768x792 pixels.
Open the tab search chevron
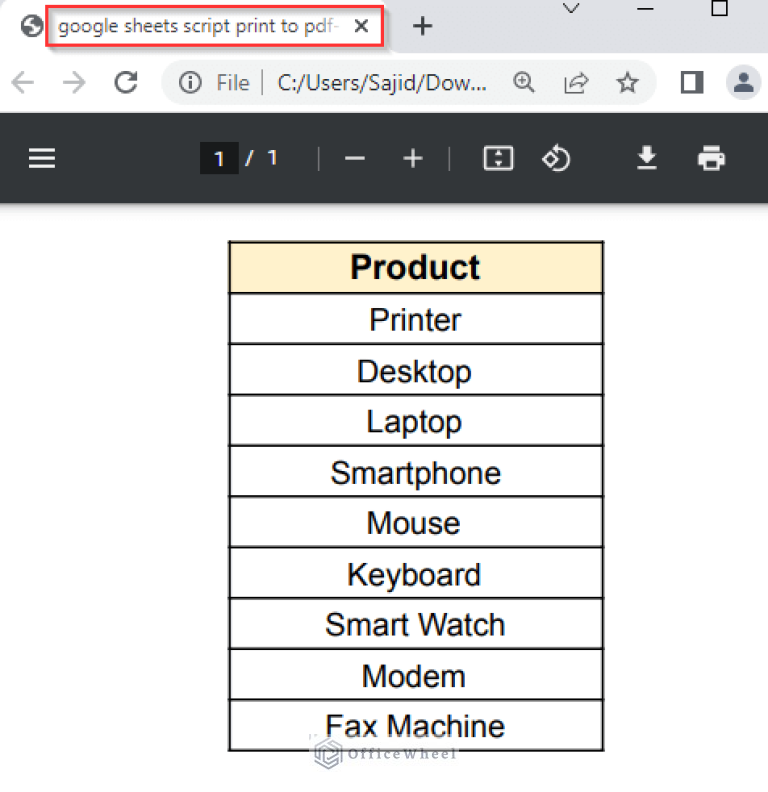(x=571, y=9)
